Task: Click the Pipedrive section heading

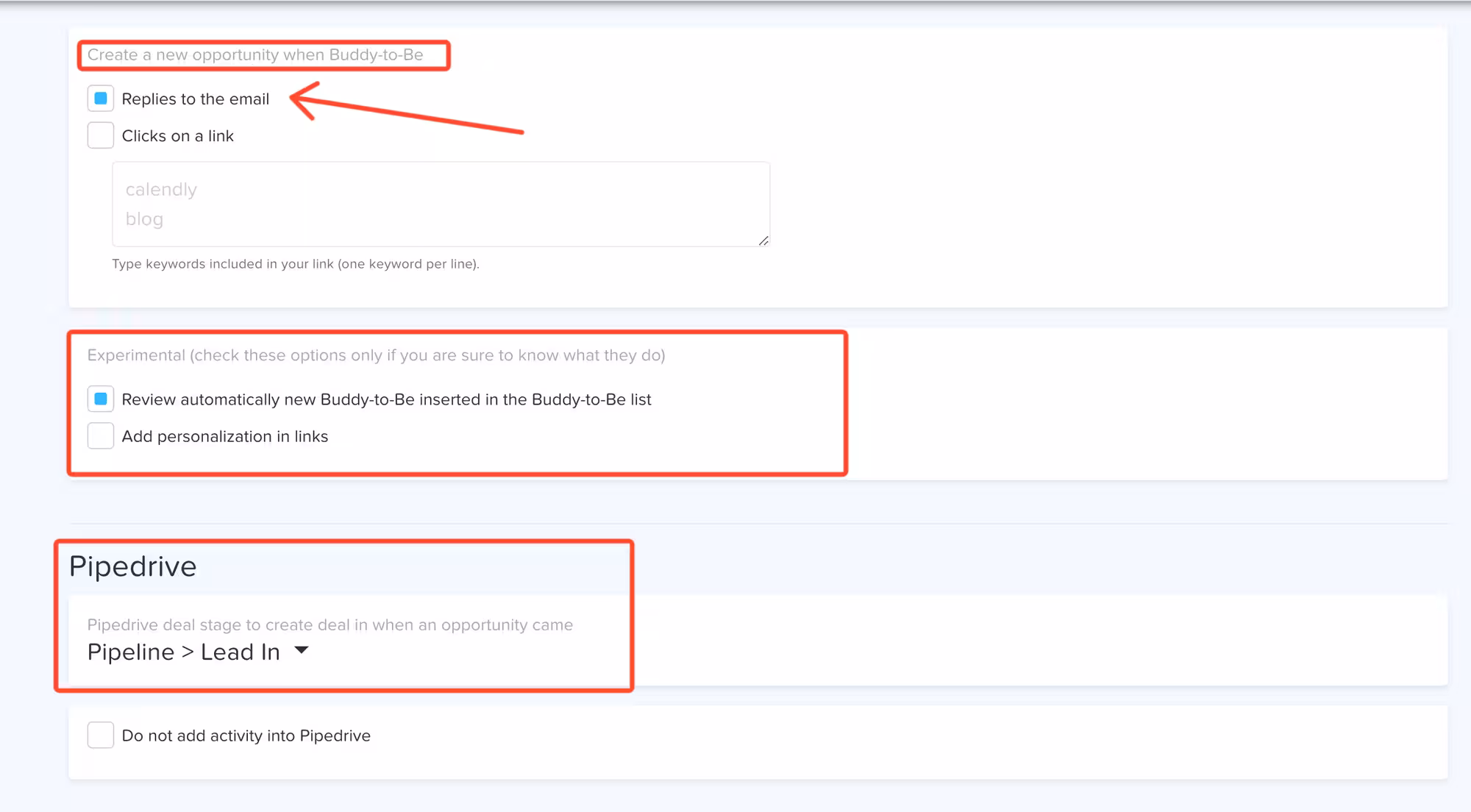Action: click(x=132, y=566)
